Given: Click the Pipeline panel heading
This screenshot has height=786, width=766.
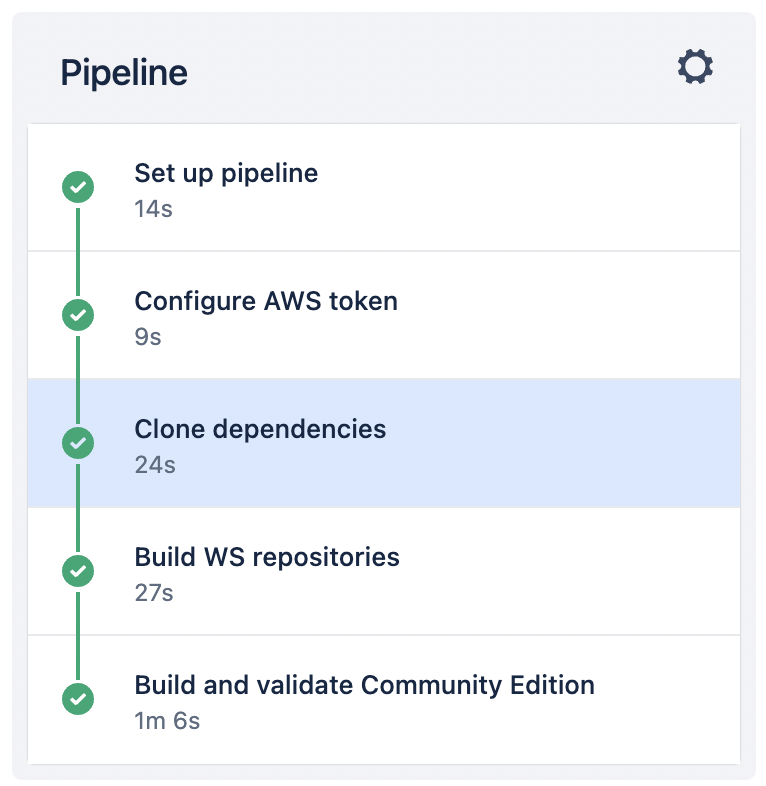Looking at the screenshot, I should (124, 73).
